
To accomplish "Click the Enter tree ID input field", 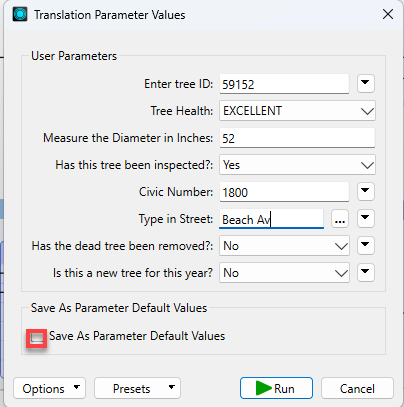I will click(284, 84).
